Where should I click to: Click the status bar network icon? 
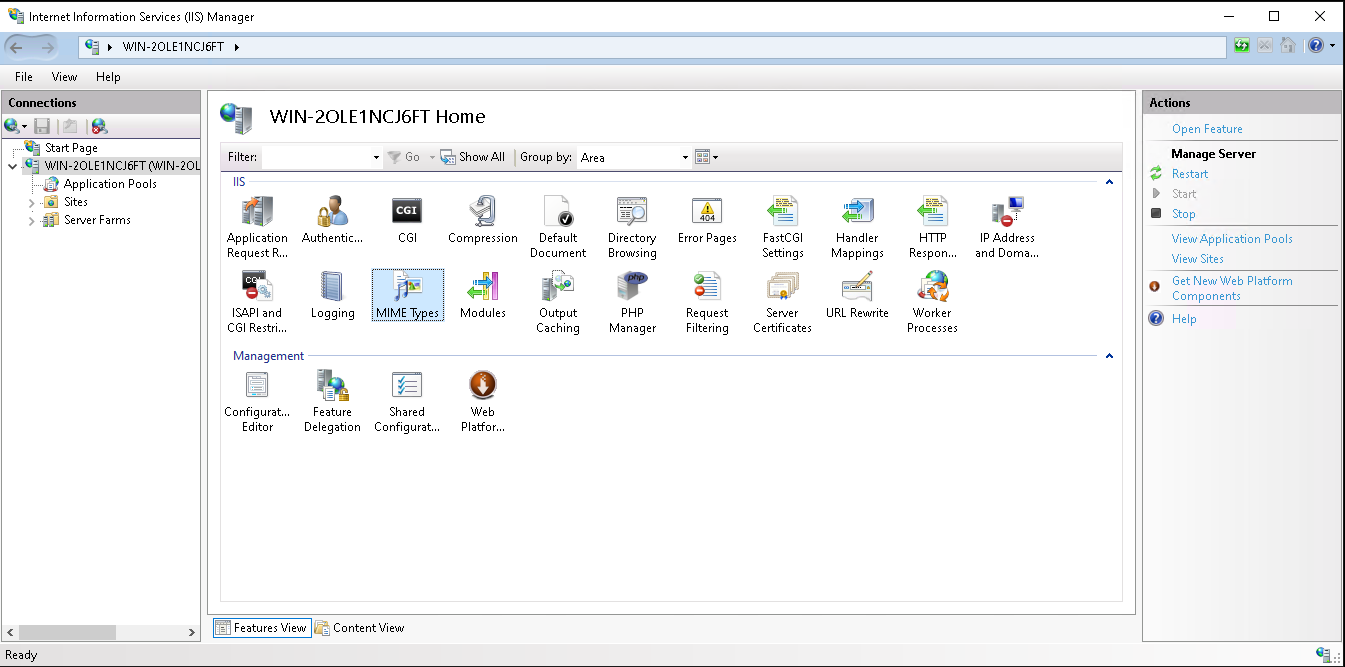1323,655
